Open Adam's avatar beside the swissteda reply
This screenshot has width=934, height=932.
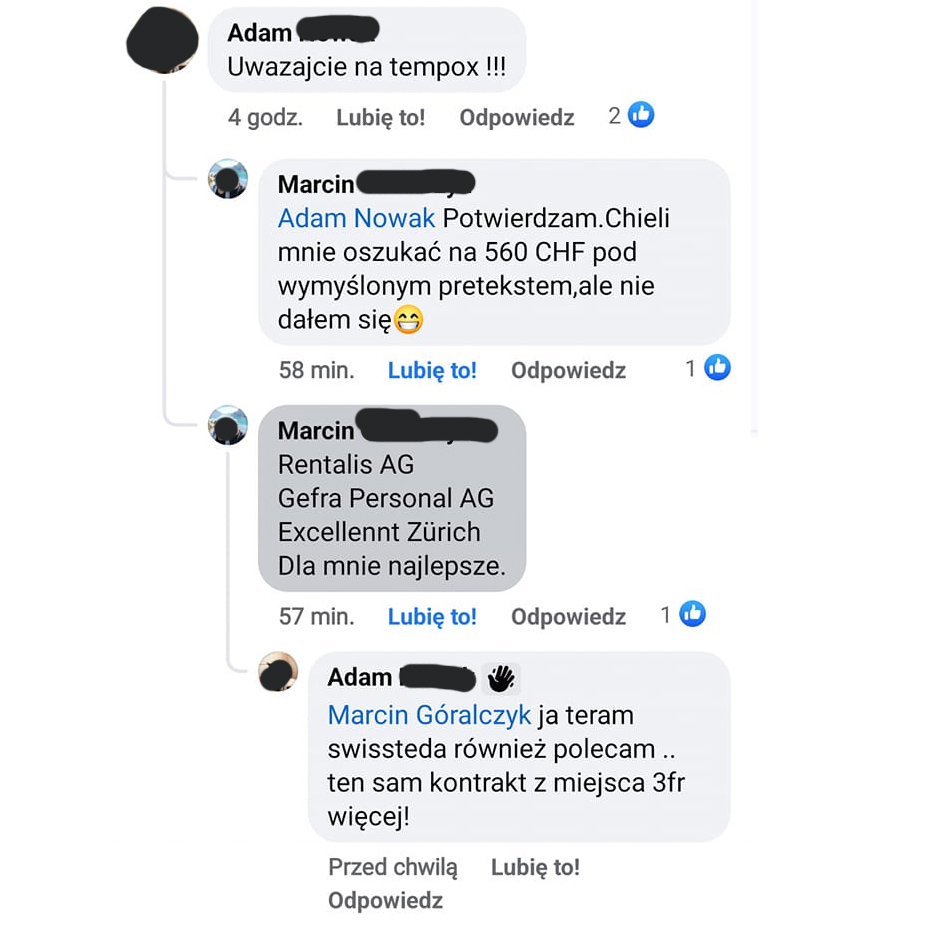278,672
